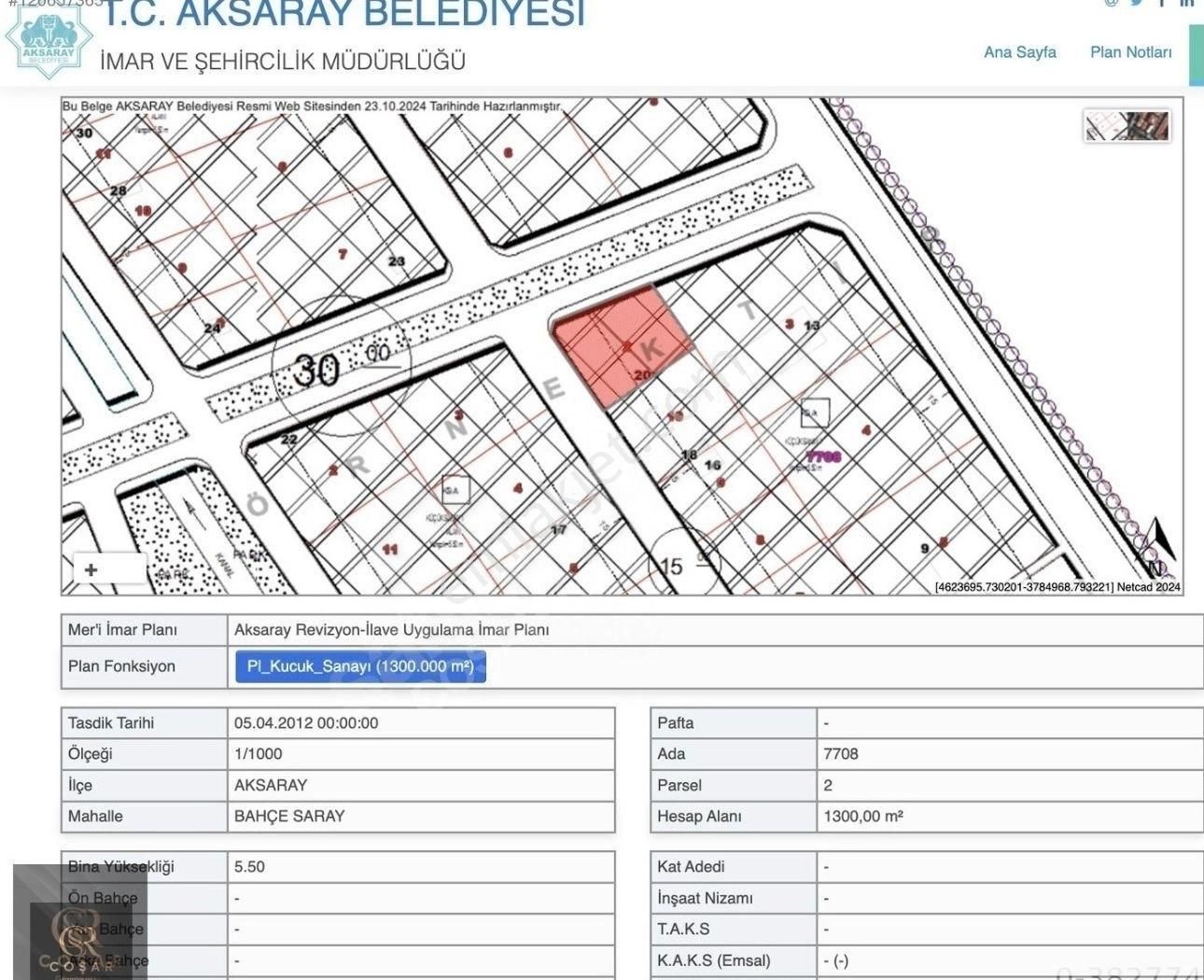
Task: Click the Kat Adedi label
Action: coord(691,866)
